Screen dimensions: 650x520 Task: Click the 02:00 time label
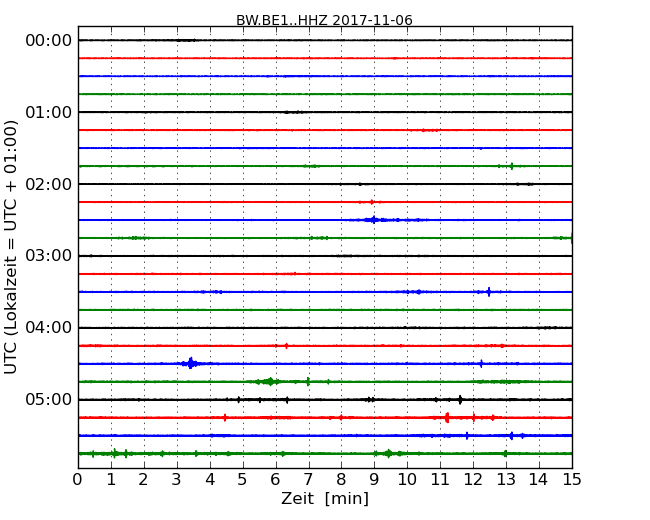[x=49, y=184]
